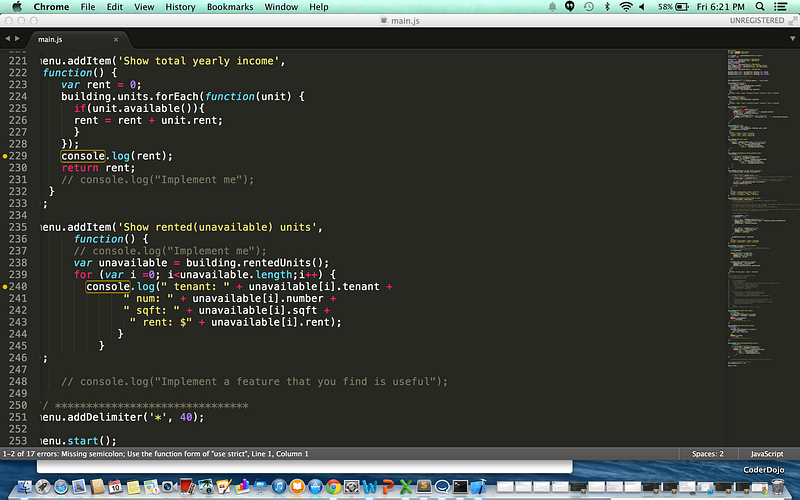The width and height of the screenshot is (800, 500).
Task: Open the Spaces: 2 indentation selector
Action: tap(708, 454)
